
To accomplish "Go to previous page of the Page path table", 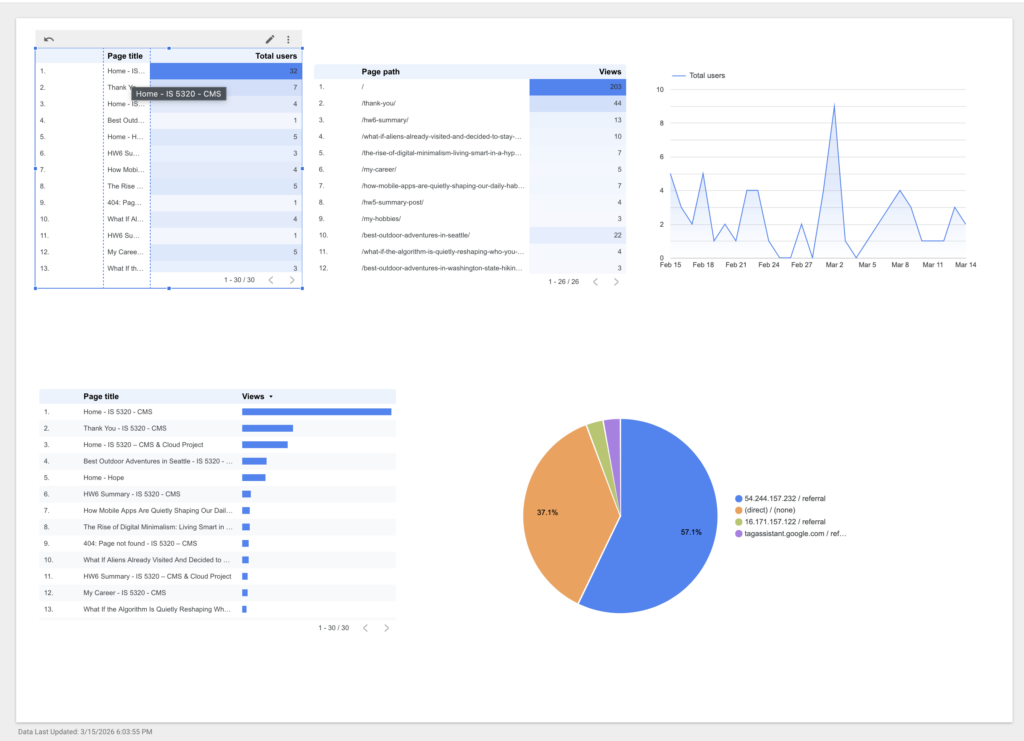I will point(595,282).
